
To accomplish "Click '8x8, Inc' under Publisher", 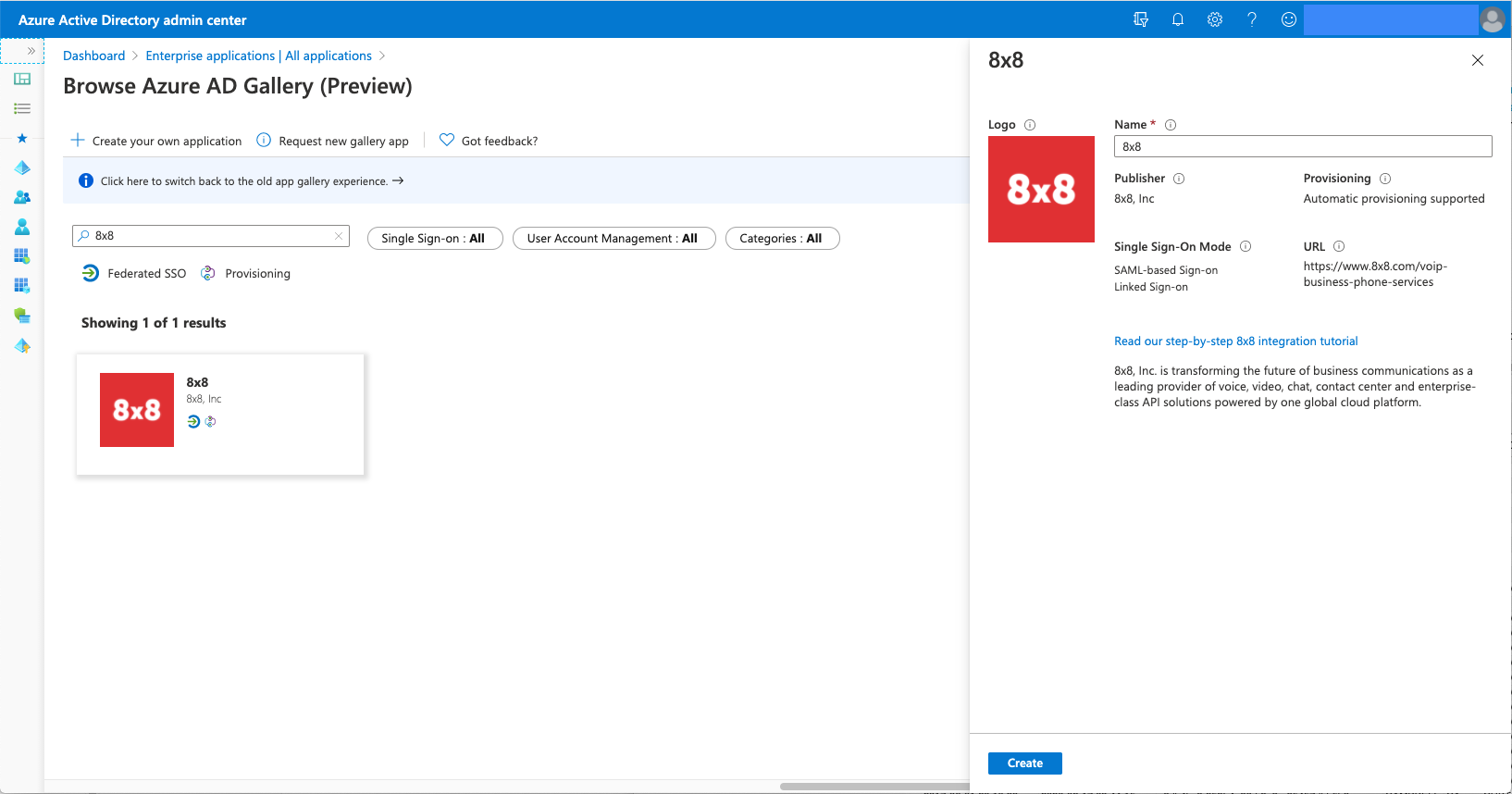I will pyautogui.click(x=1134, y=199).
